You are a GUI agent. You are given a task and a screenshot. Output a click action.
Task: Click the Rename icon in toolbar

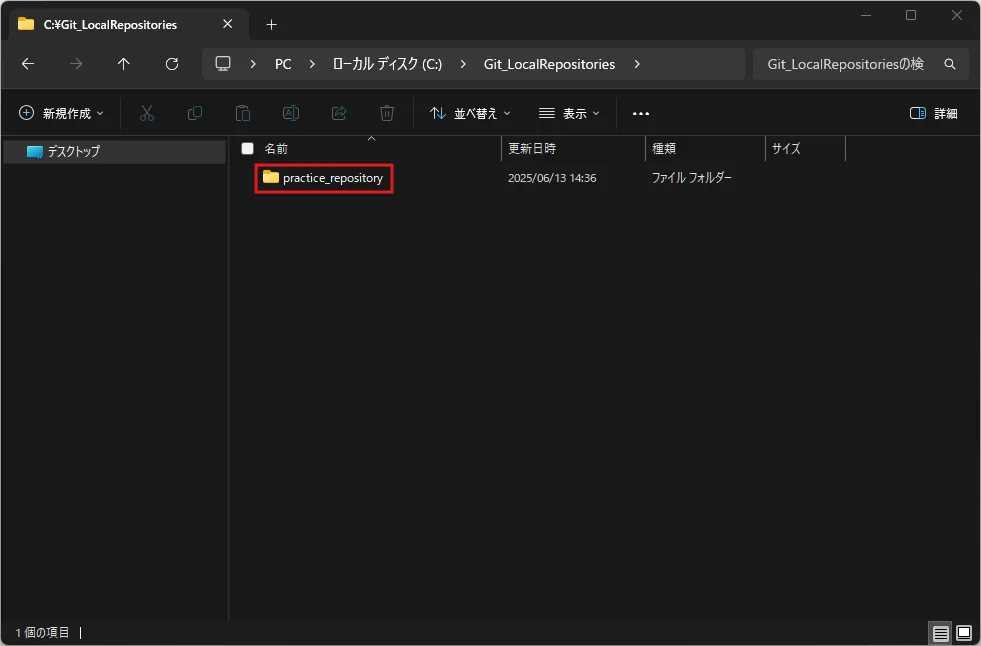[x=291, y=113]
